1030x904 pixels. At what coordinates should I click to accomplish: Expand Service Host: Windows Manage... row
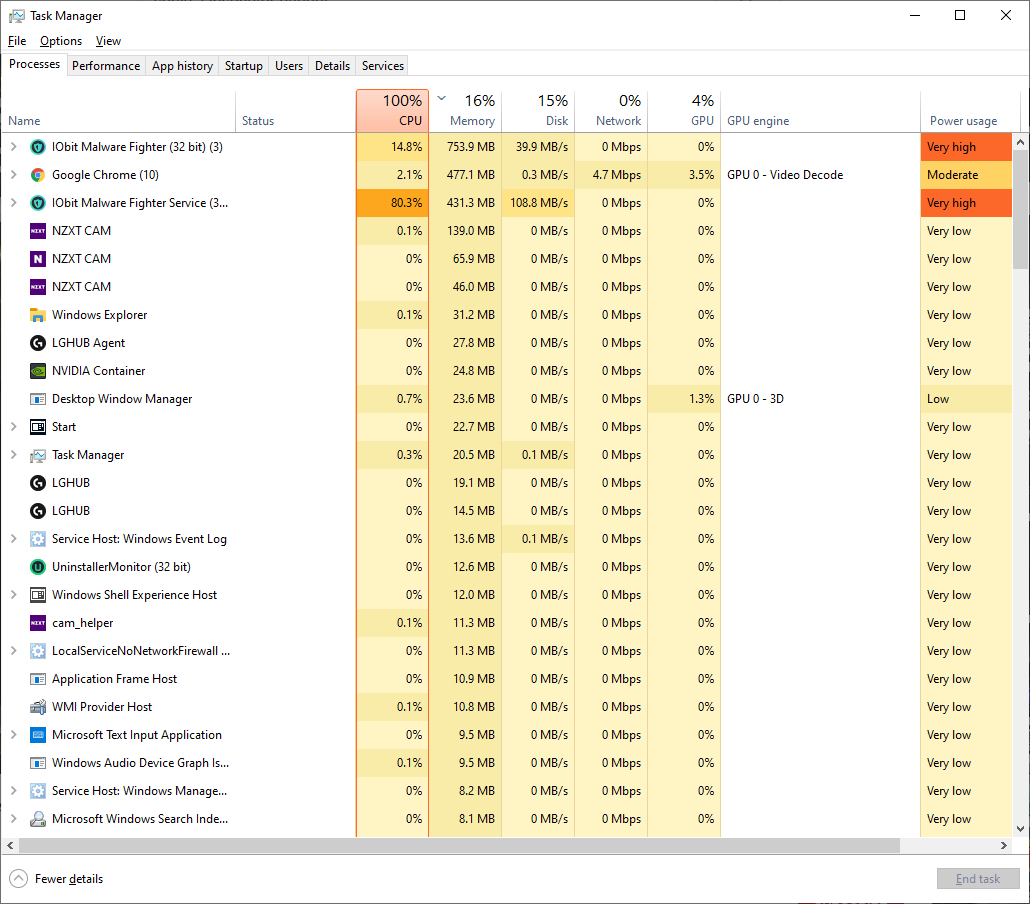pos(13,791)
